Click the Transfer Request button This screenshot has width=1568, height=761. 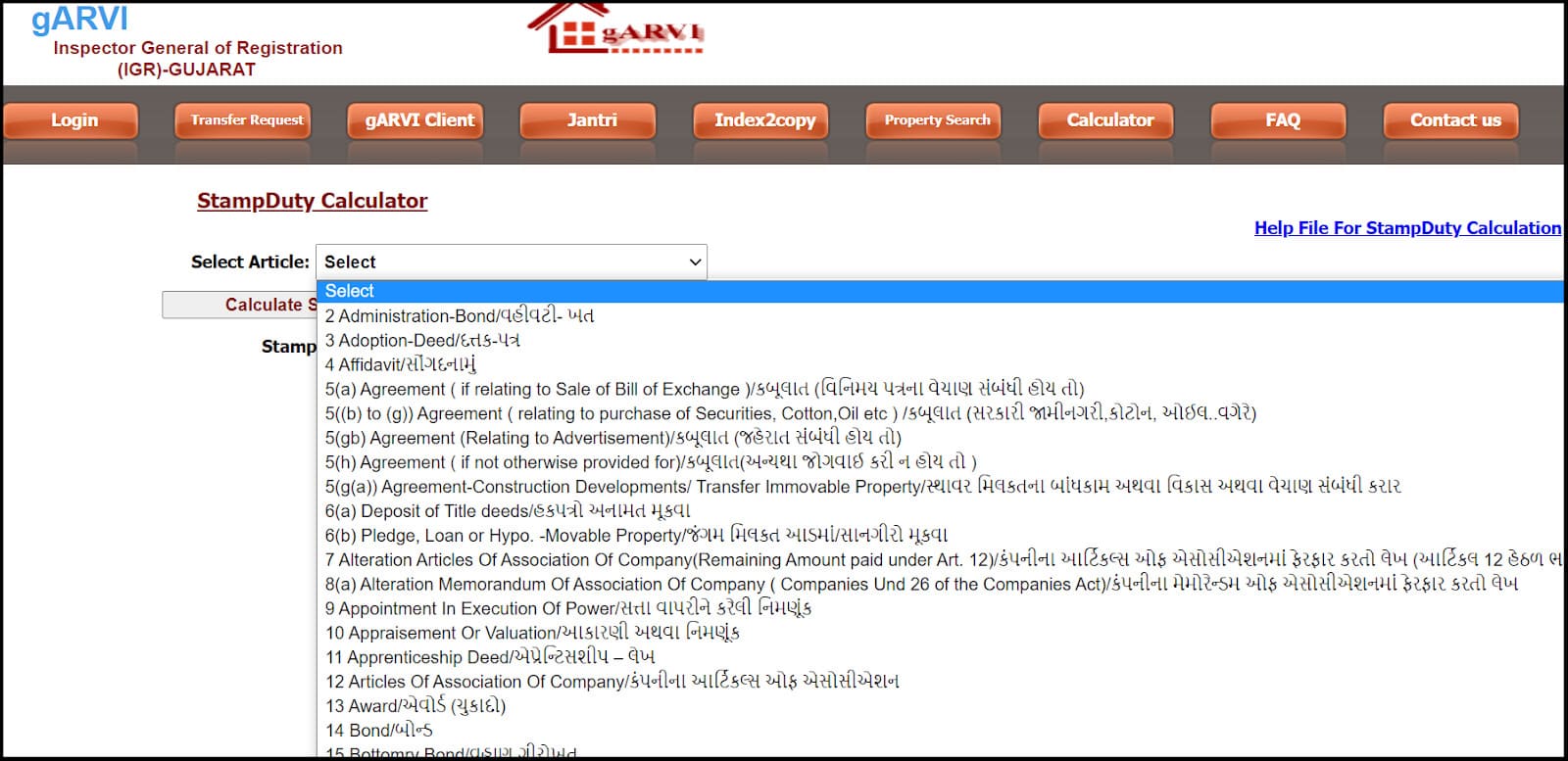point(247,120)
